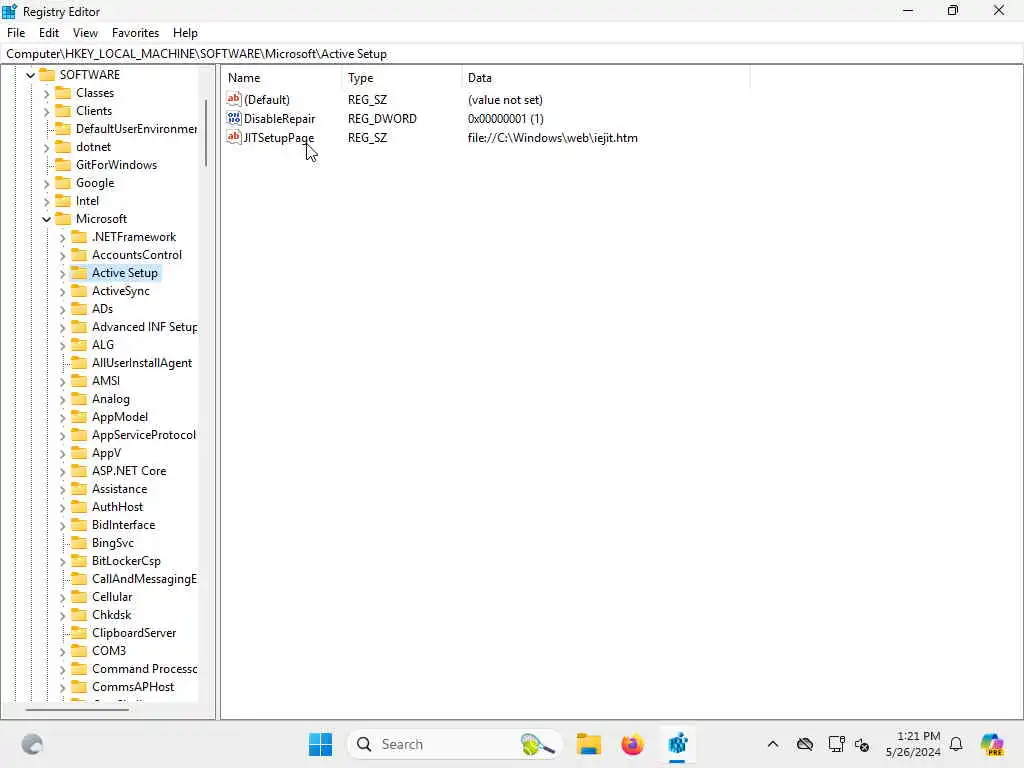Select the BingSvc folder icon

[x=79, y=543]
